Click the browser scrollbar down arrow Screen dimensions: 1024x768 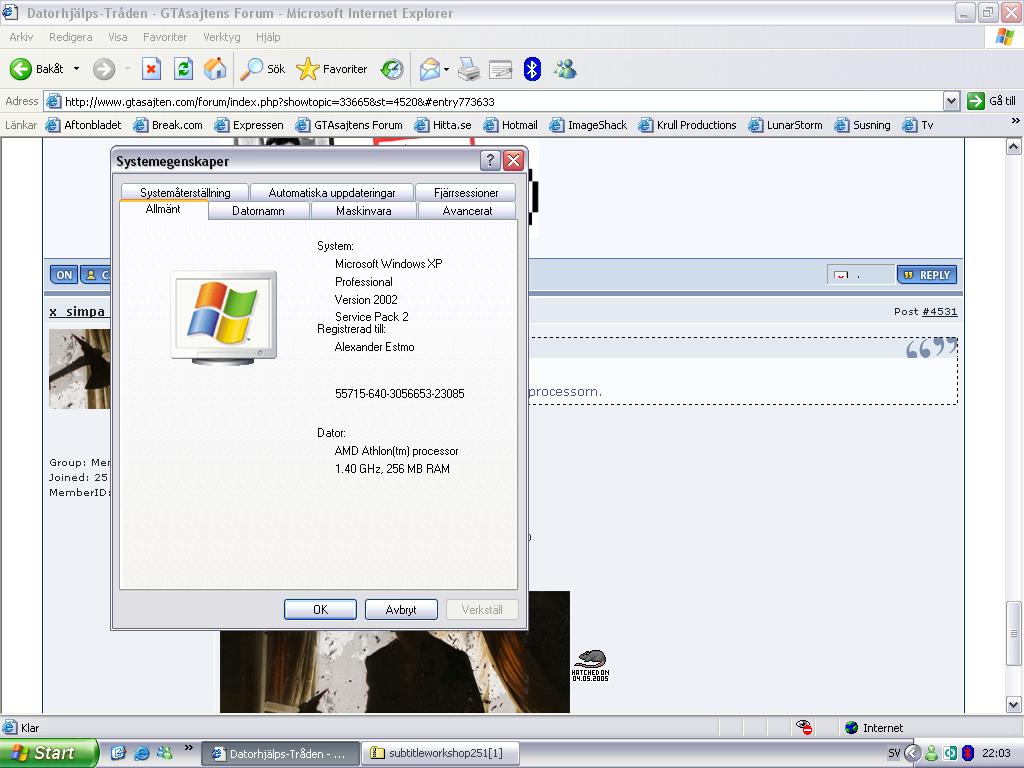click(x=1014, y=704)
